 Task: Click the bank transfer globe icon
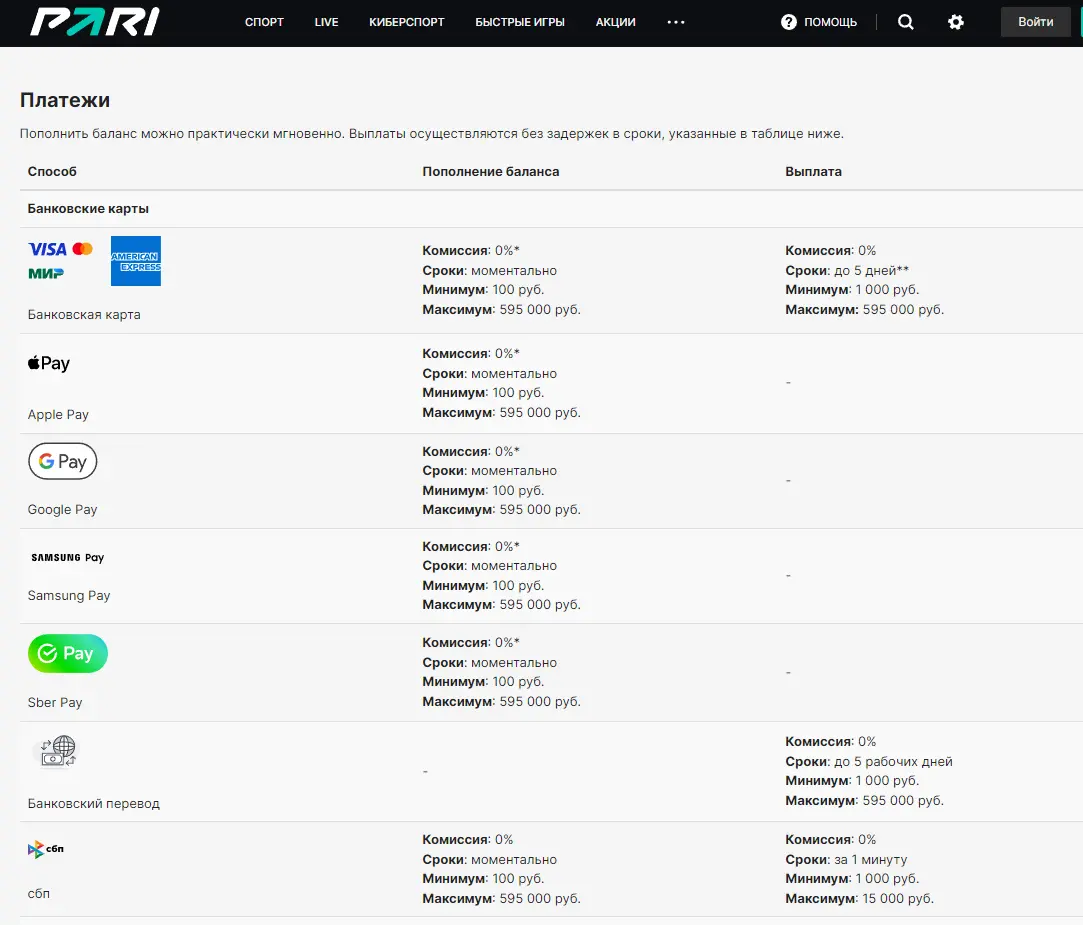pos(59,751)
